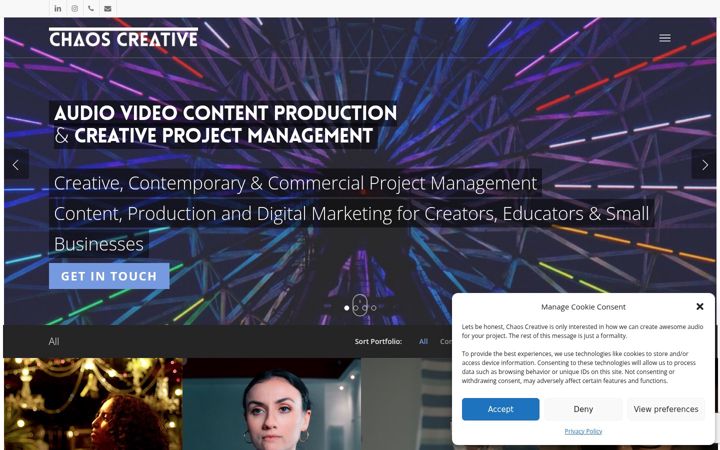
Task: Click the phone icon in top bar
Action: point(91,8)
